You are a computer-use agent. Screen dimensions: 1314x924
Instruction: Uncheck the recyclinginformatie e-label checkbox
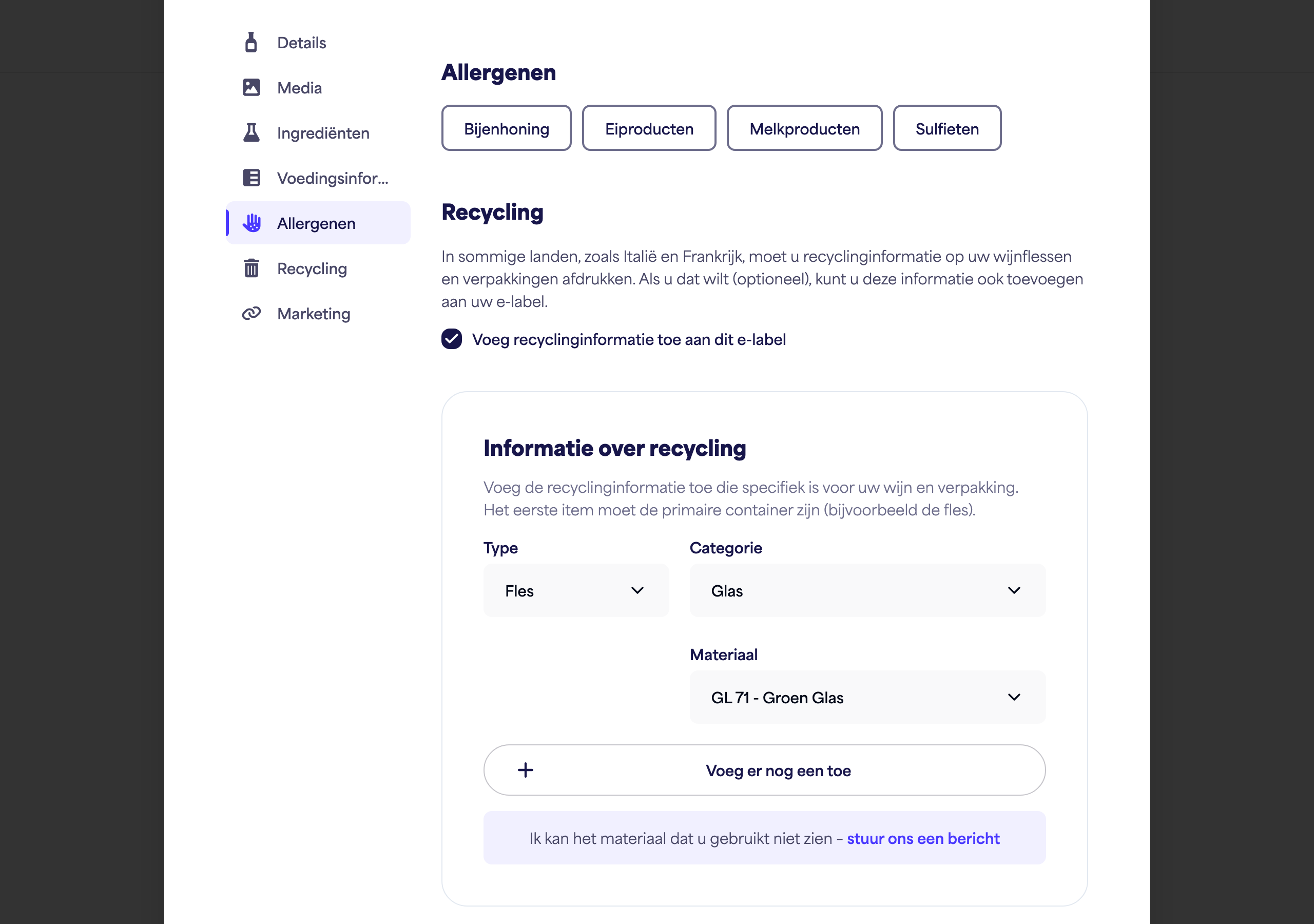click(x=452, y=339)
